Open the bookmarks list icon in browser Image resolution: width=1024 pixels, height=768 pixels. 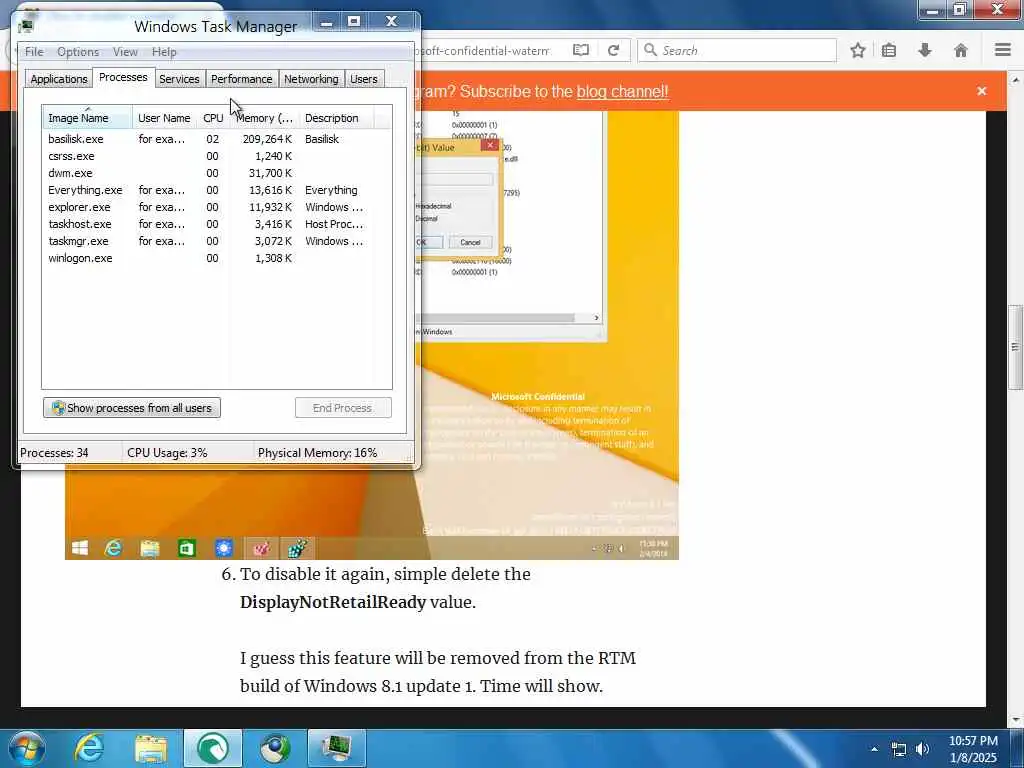click(x=889, y=50)
